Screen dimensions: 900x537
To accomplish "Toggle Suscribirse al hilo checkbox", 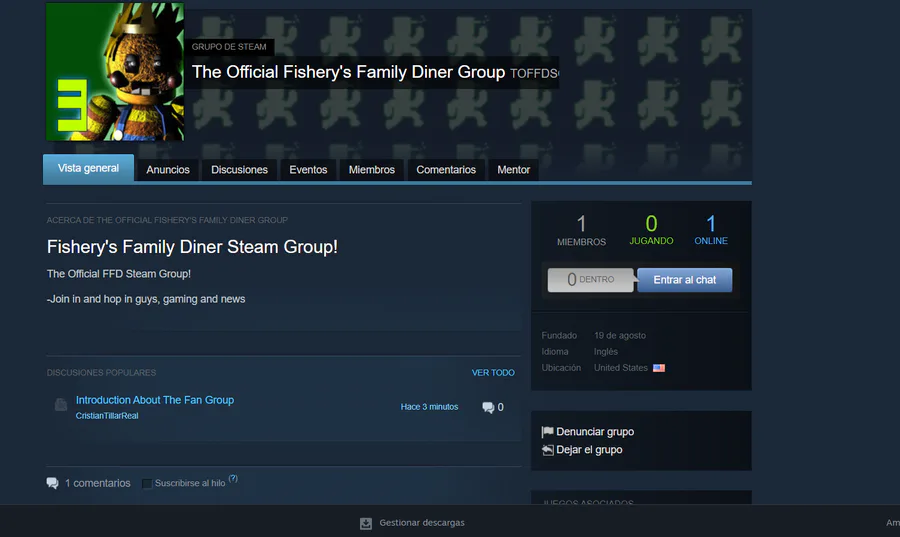I will (x=147, y=484).
